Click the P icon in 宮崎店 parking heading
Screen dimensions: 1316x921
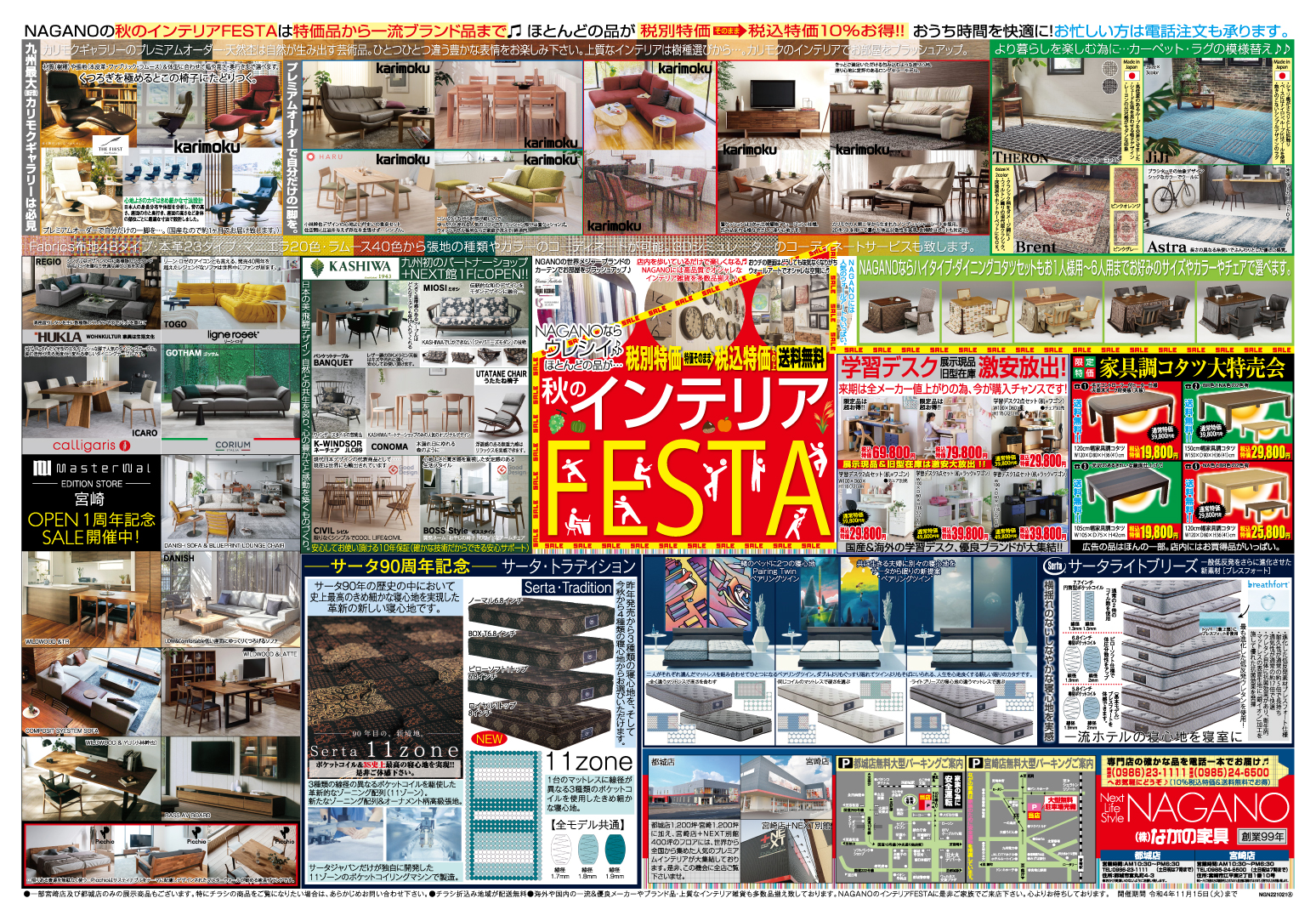pyautogui.click(x=976, y=764)
